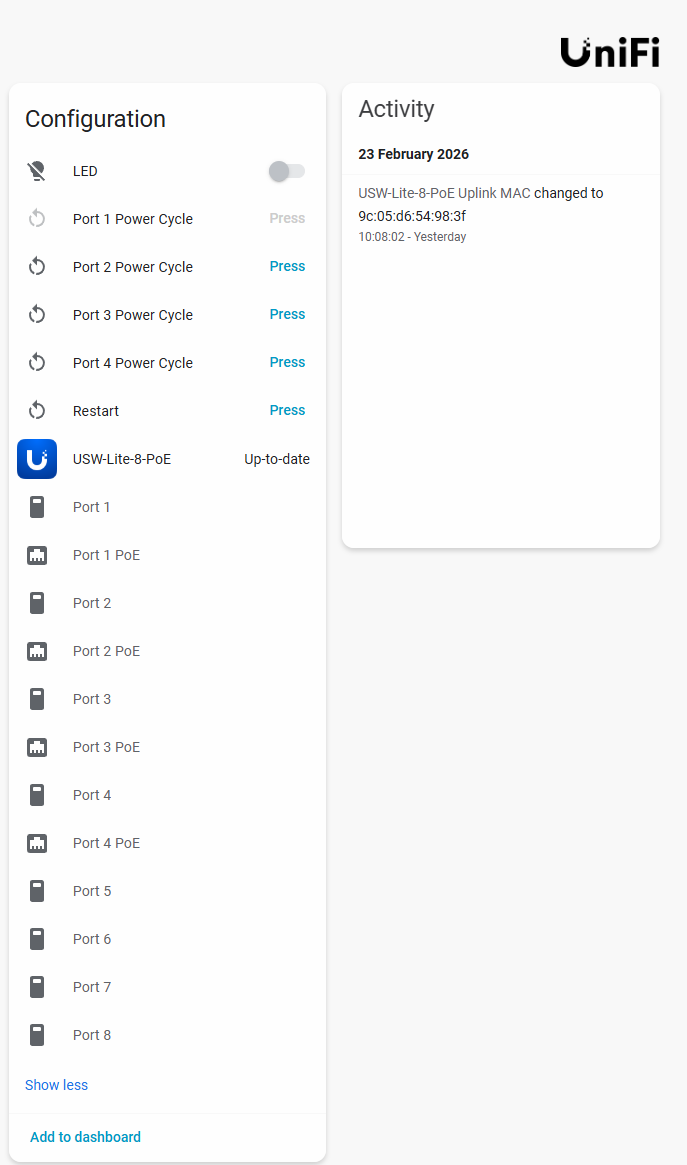
Task: Collapse the list with Show less
Action: point(56,1085)
